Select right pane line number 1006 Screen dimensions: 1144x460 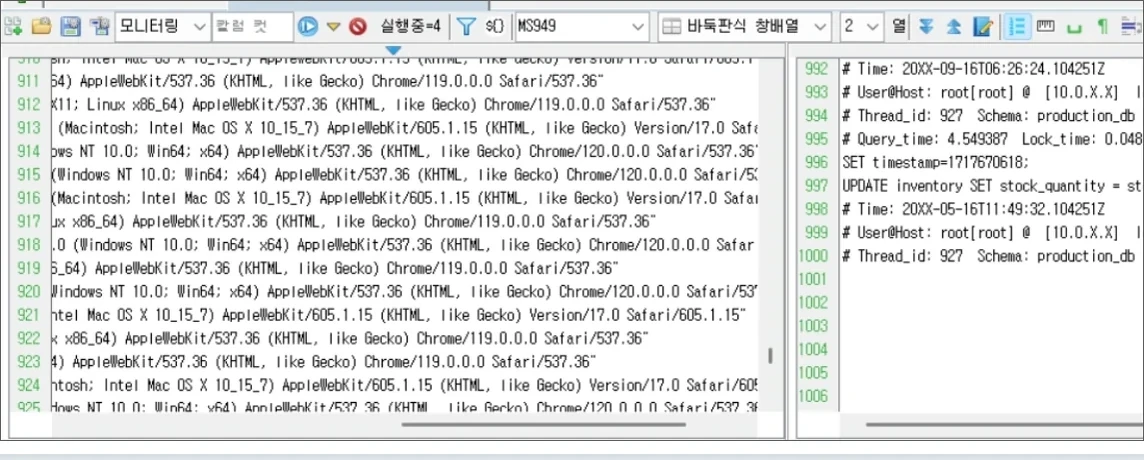pyautogui.click(x=814, y=396)
